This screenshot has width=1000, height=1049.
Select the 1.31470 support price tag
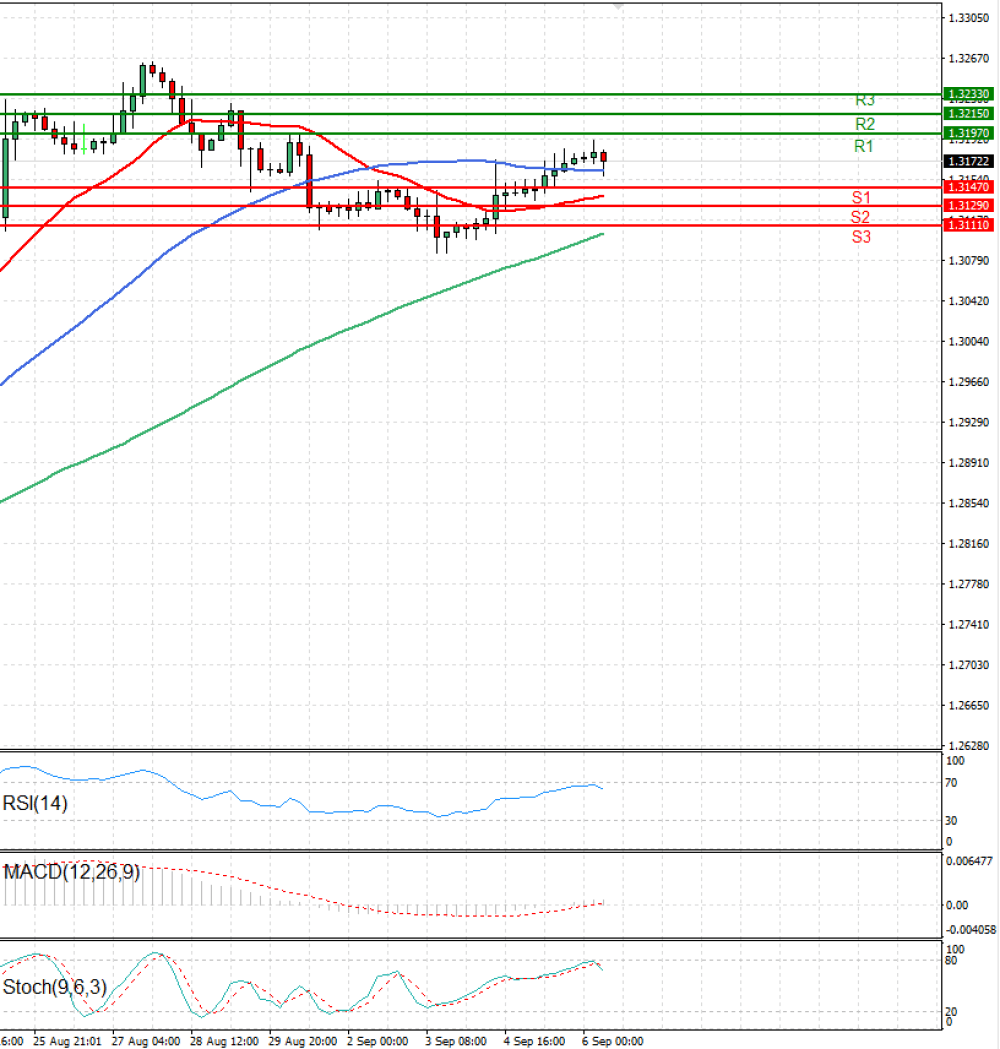pyautogui.click(x=969, y=187)
